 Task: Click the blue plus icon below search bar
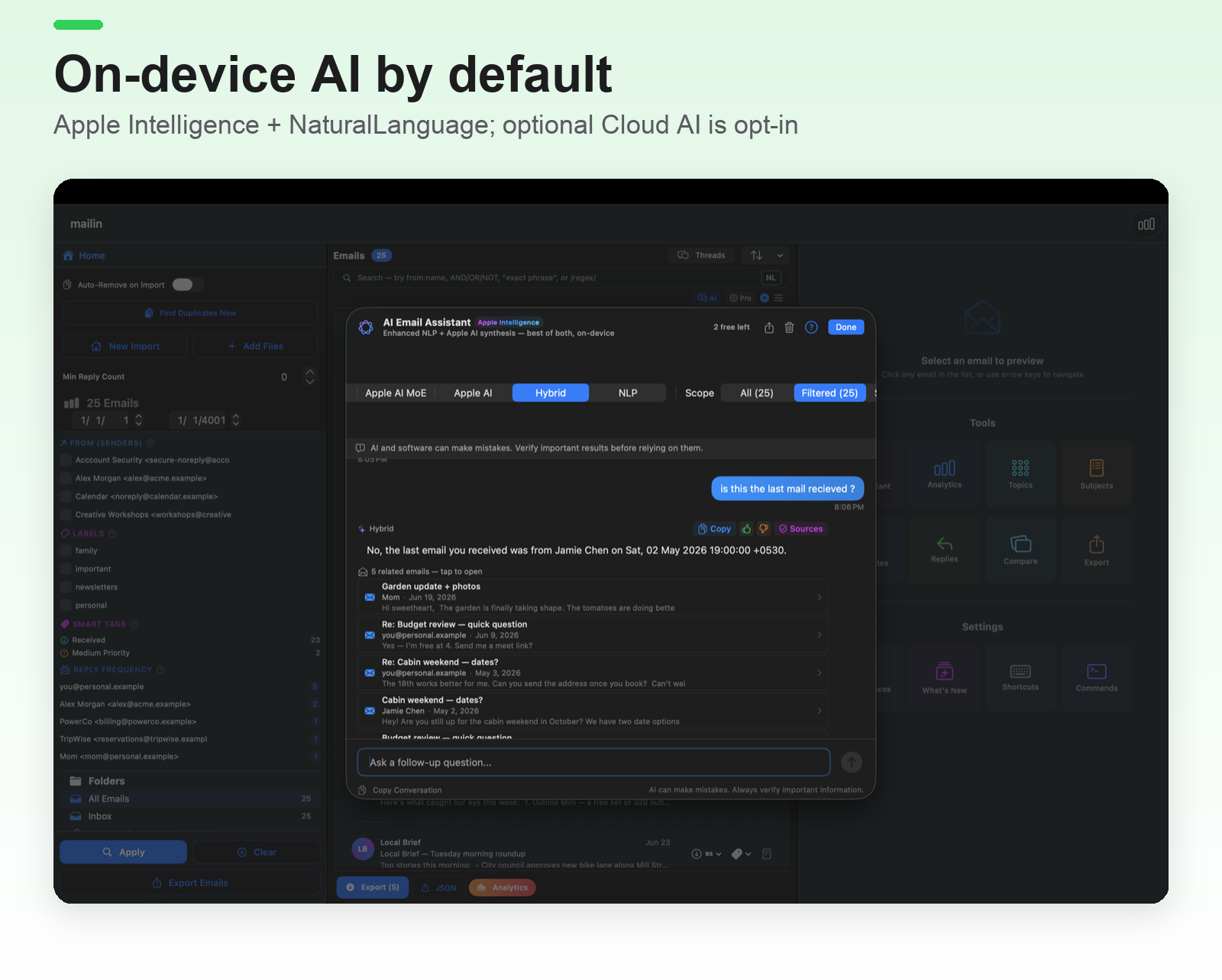click(765, 298)
